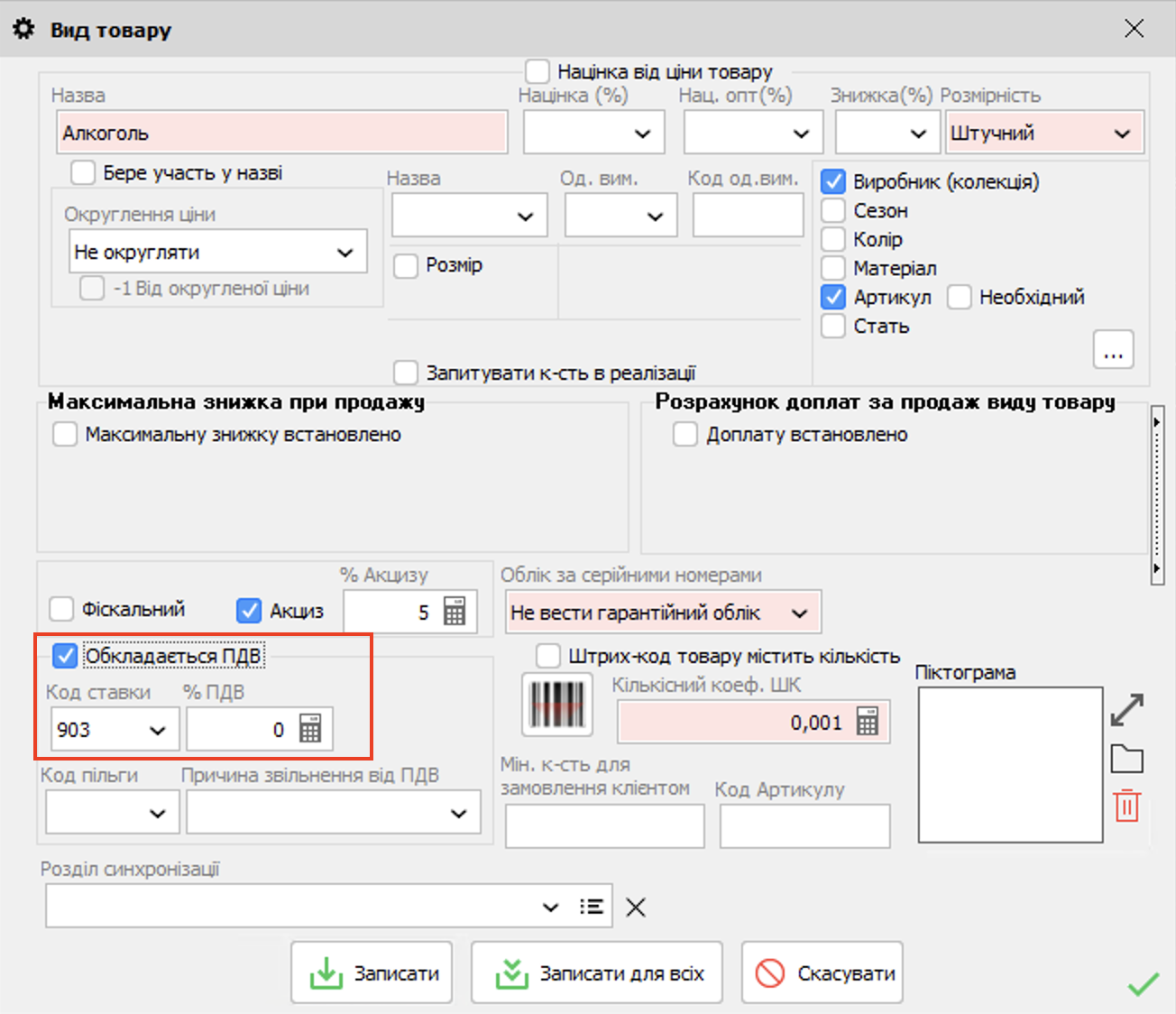Click the barcode icon button
The height and width of the screenshot is (1014, 1176).
[557, 705]
